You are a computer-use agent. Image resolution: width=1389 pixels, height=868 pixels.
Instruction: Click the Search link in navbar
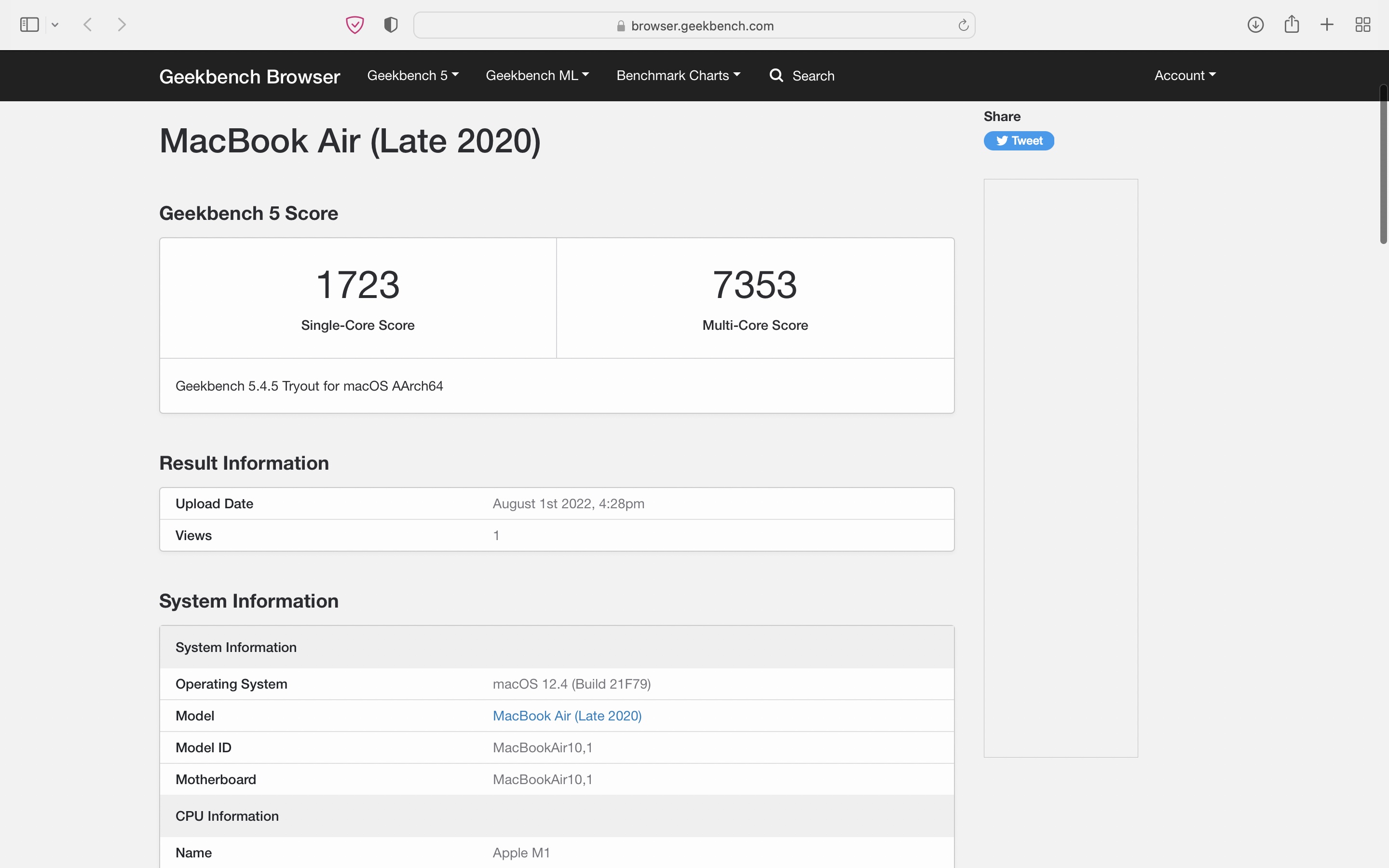click(802, 76)
